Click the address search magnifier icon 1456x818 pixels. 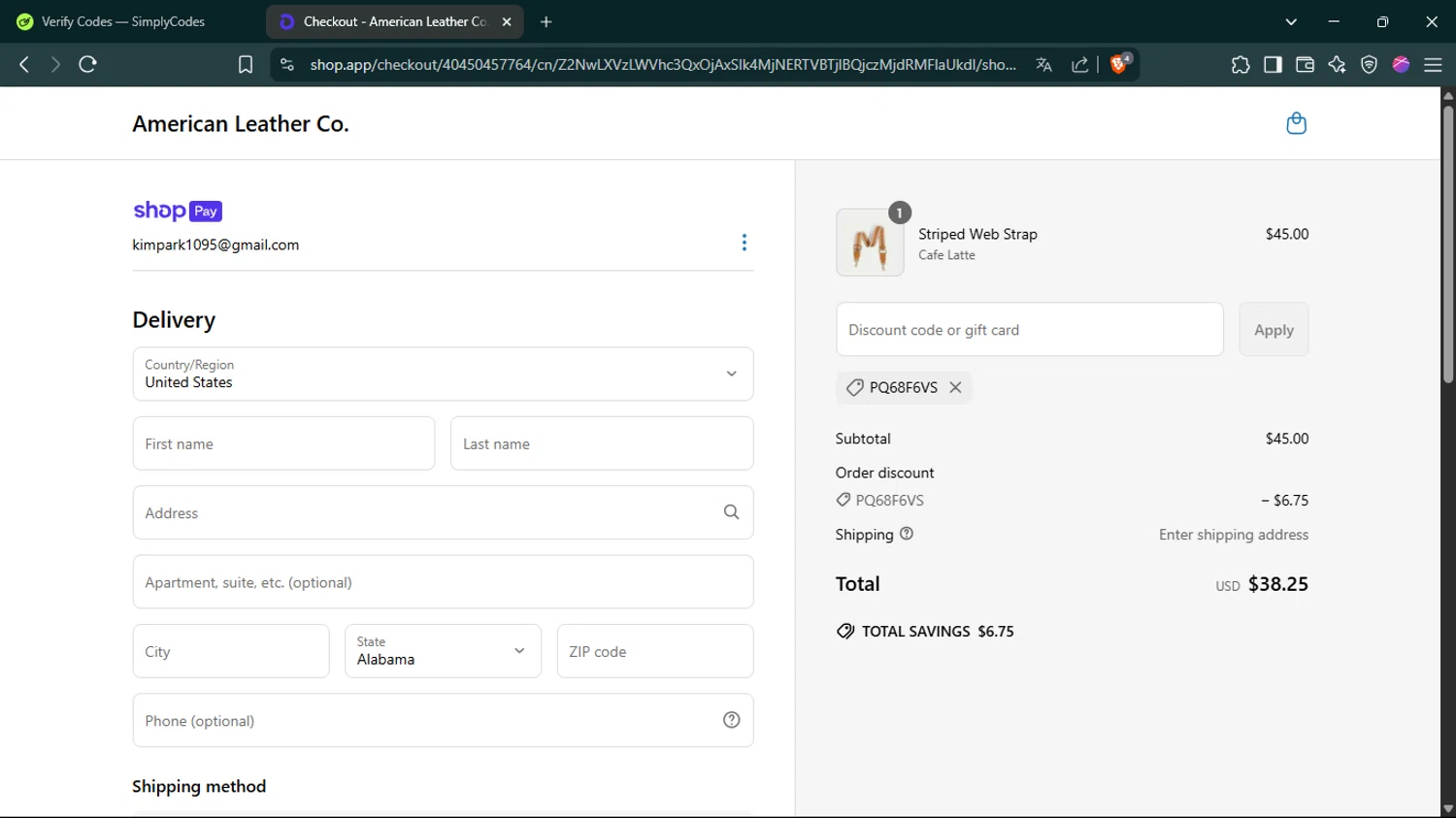[x=731, y=512]
